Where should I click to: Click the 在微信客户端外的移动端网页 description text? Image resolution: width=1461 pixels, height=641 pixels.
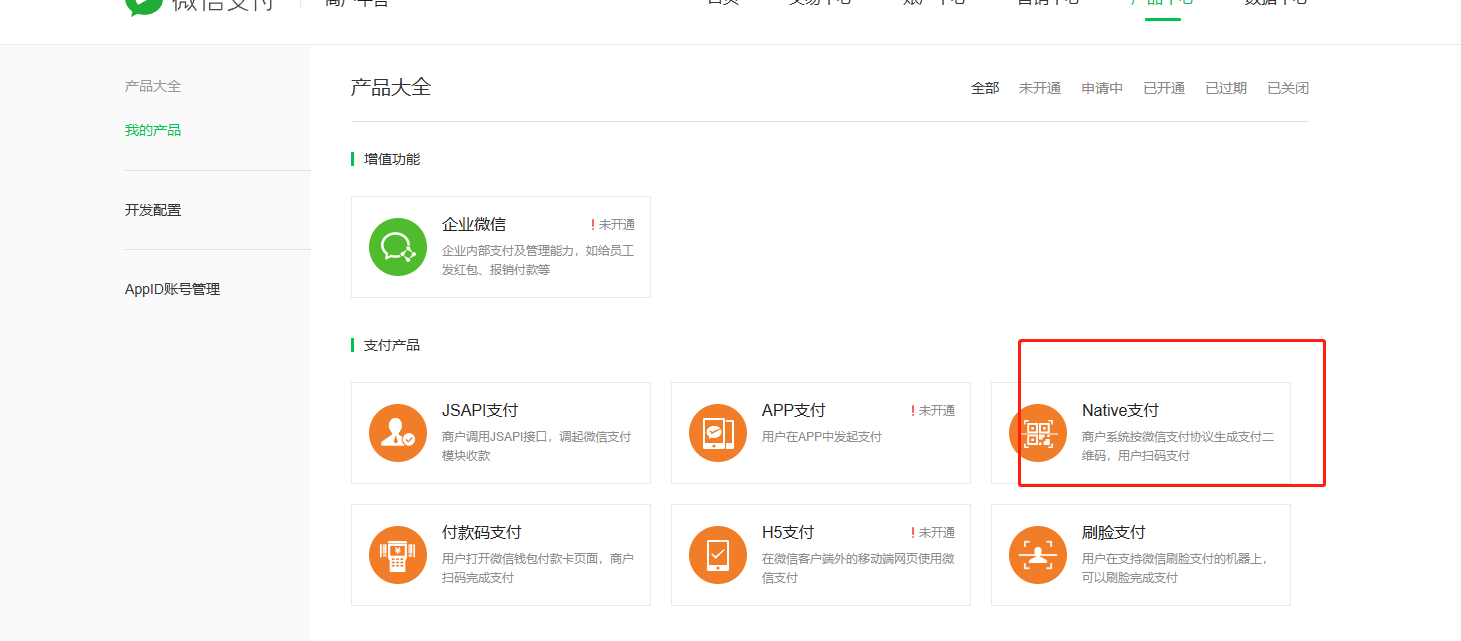tap(858, 568)
